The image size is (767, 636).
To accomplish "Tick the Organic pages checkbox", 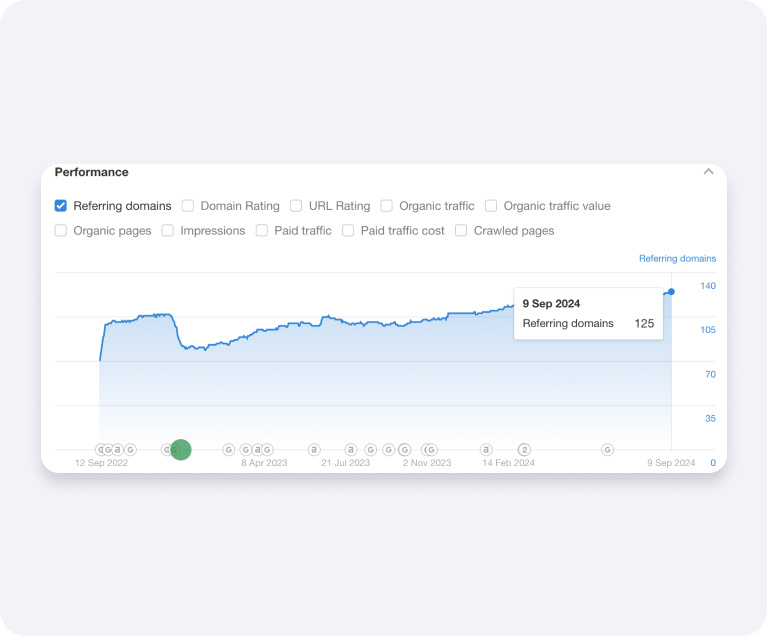I will click(x=61, y=230).
